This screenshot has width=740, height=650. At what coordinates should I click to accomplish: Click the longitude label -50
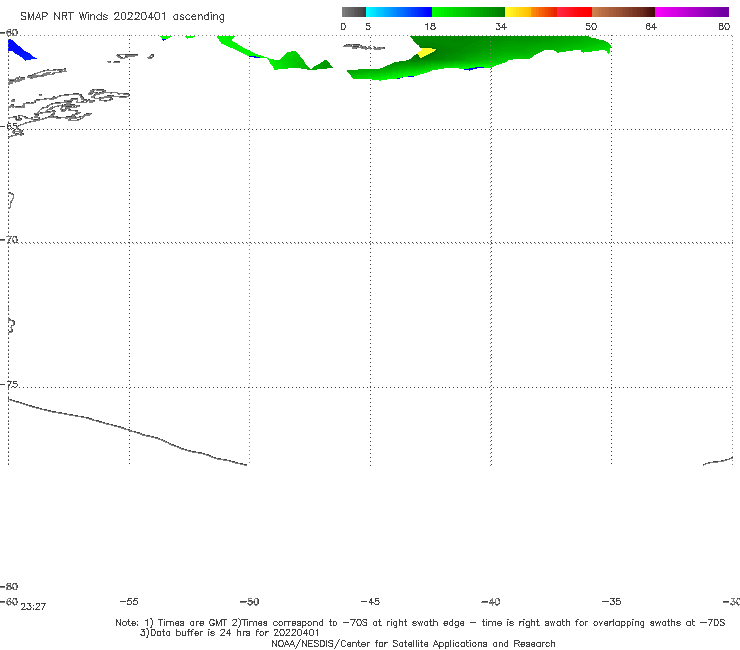pos(250,601)
